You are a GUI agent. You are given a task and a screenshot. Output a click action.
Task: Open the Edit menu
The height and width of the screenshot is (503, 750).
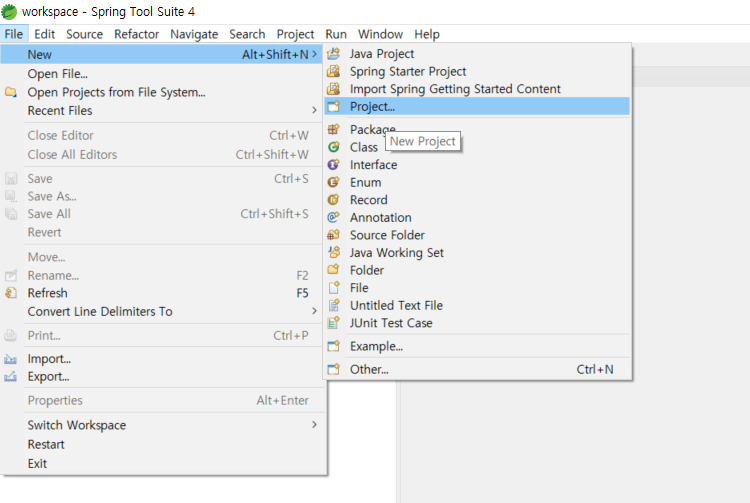coord(44,34)
